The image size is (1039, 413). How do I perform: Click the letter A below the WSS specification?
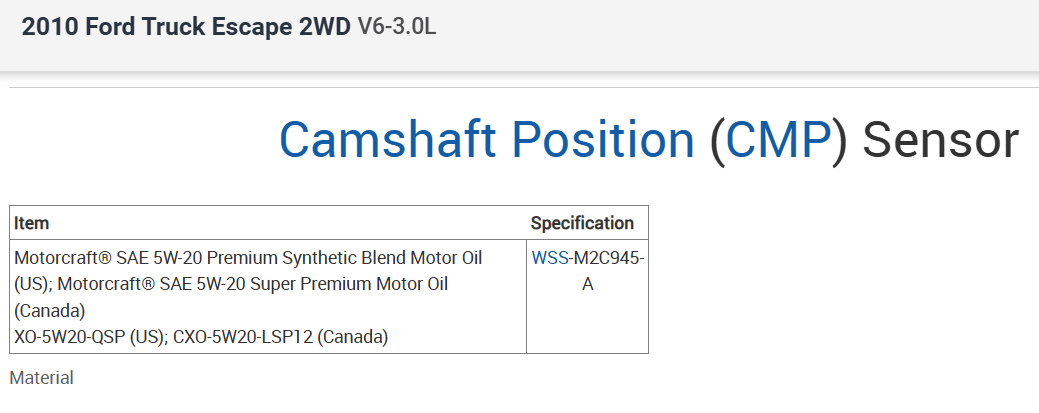(588, 284)
